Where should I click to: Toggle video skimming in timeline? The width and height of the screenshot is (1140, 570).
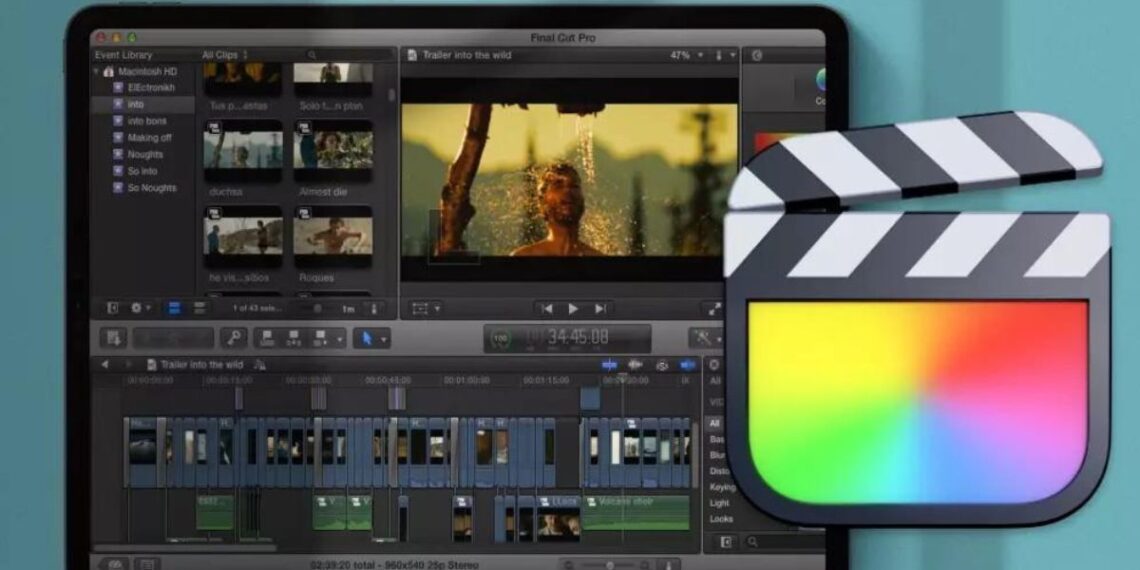pos(609,365)
